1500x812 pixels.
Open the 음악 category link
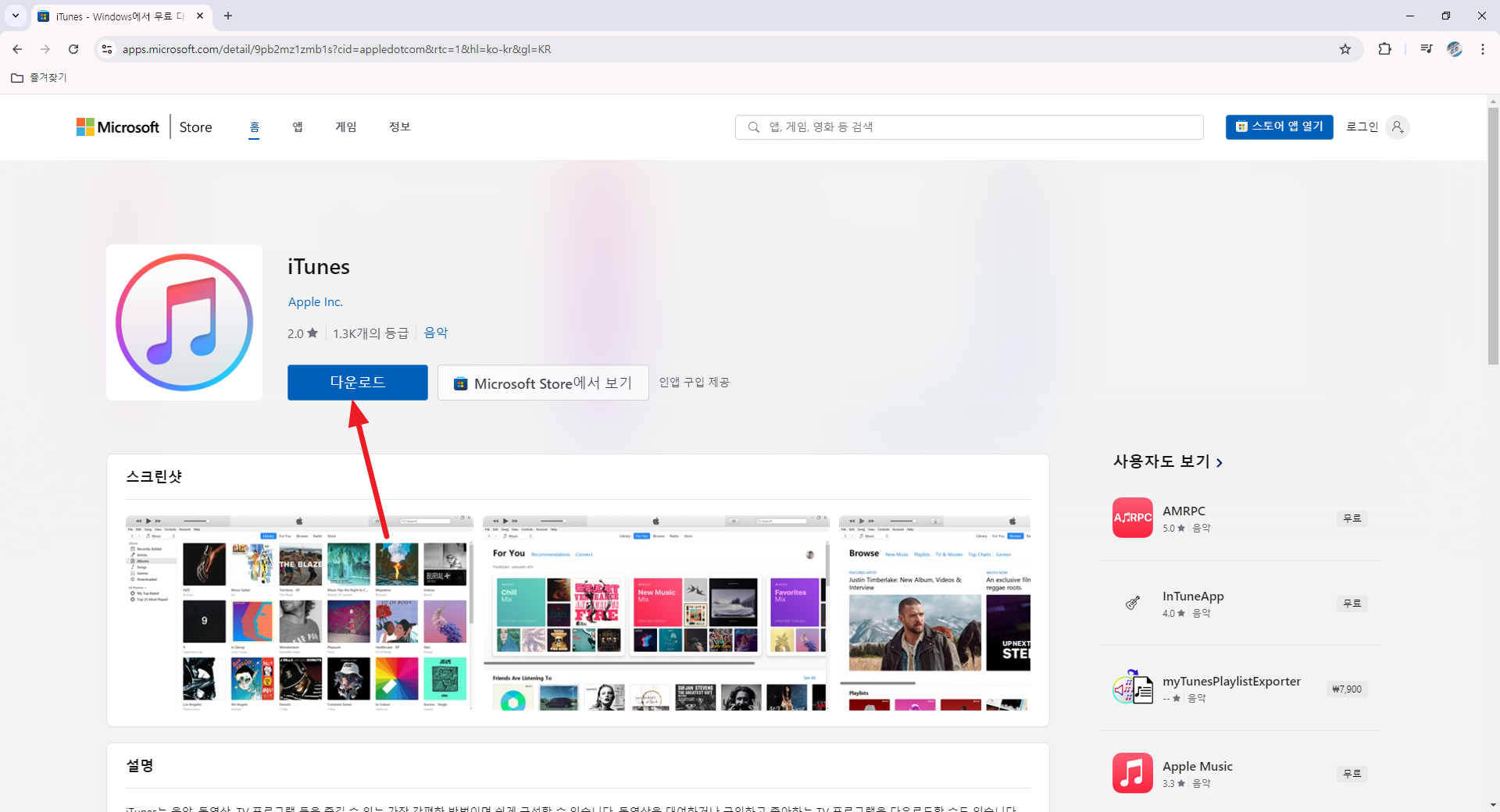[x=436, y=333]
